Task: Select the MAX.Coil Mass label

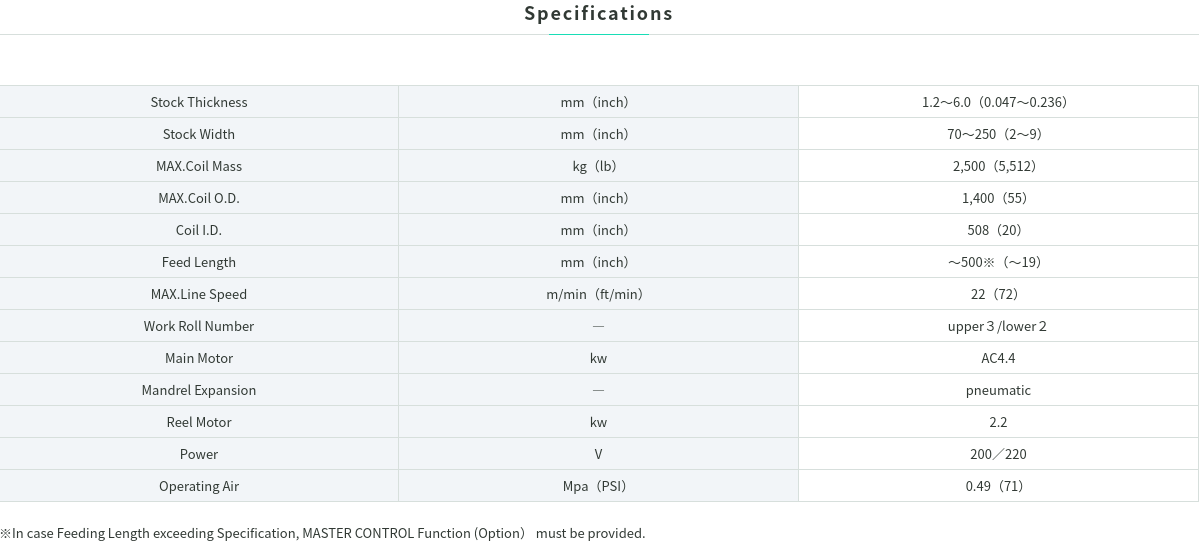Action: click(x=199, y=166)
